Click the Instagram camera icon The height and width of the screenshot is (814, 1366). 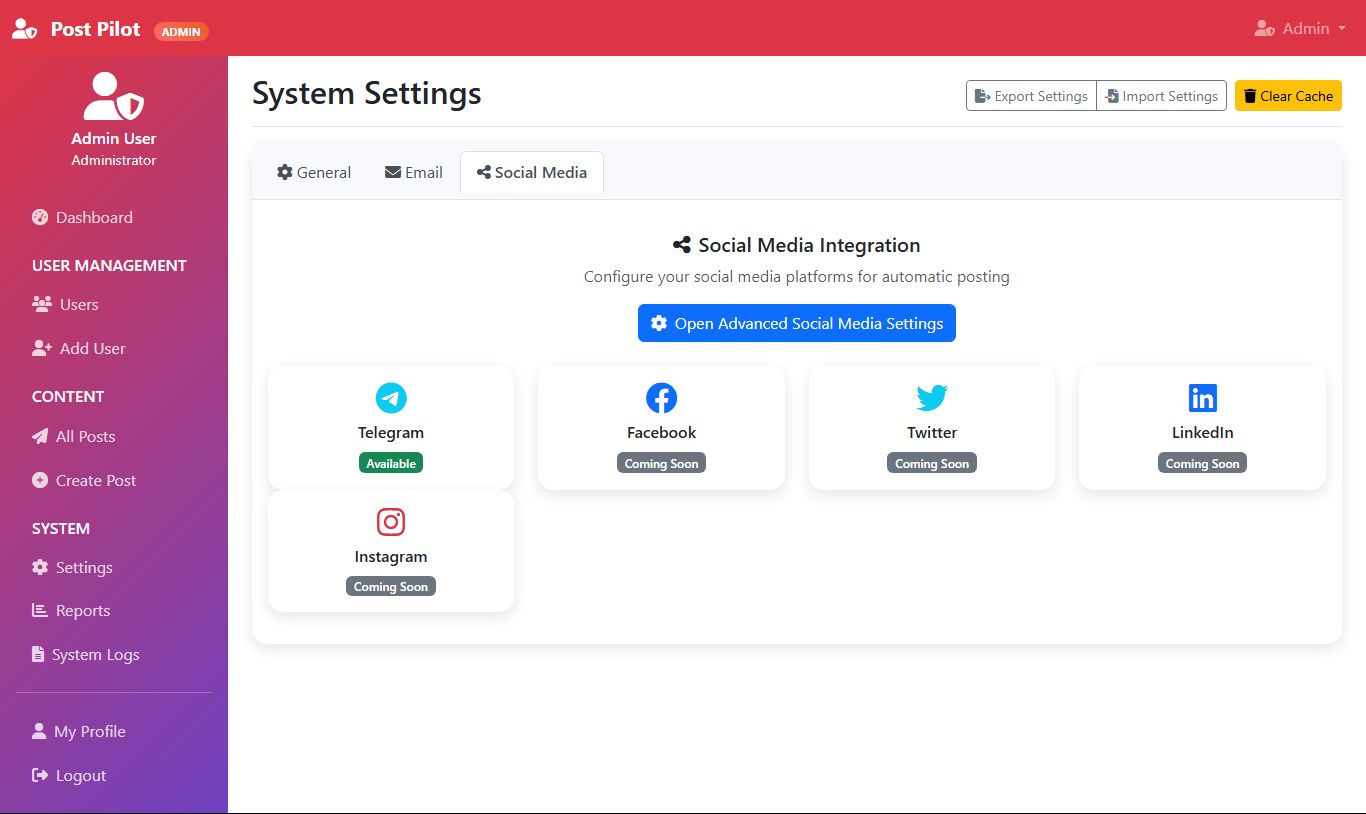coord(391,522)
